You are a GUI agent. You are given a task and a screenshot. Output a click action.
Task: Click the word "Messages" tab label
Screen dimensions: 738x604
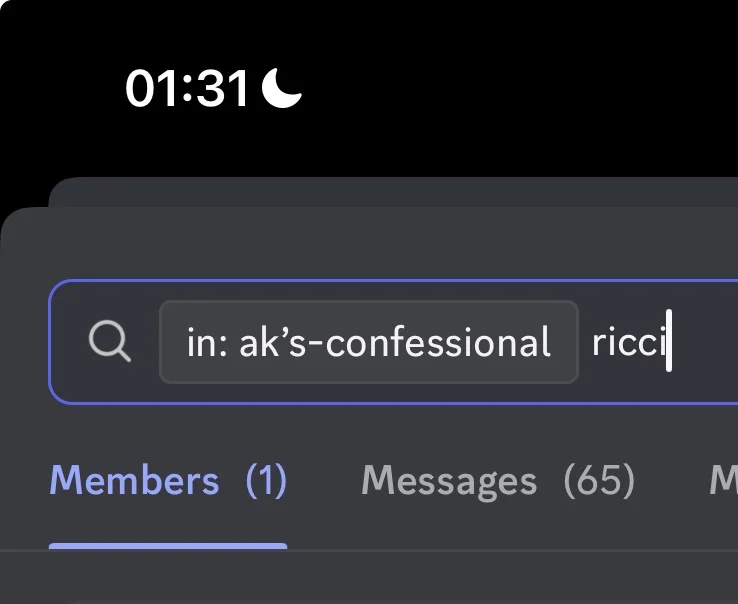click(449, 482)
